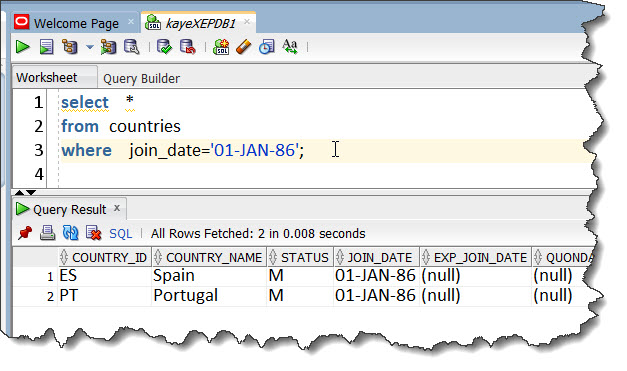Click the '01-JAN-86' string literal in editor
This screenshot has height=371, width=627.
tap(254, 150)
